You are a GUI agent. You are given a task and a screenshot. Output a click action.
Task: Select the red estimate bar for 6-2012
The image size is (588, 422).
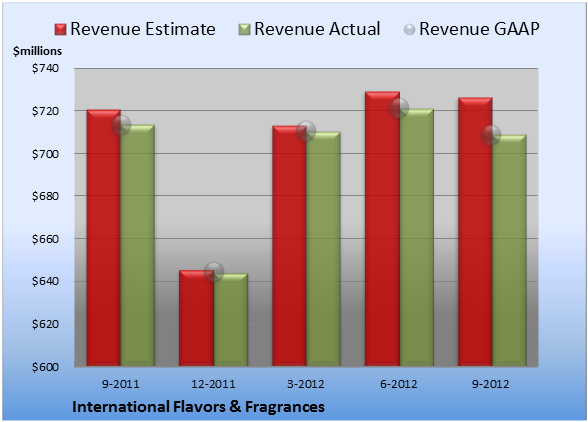pyautogui.click(x=382, y=229)
